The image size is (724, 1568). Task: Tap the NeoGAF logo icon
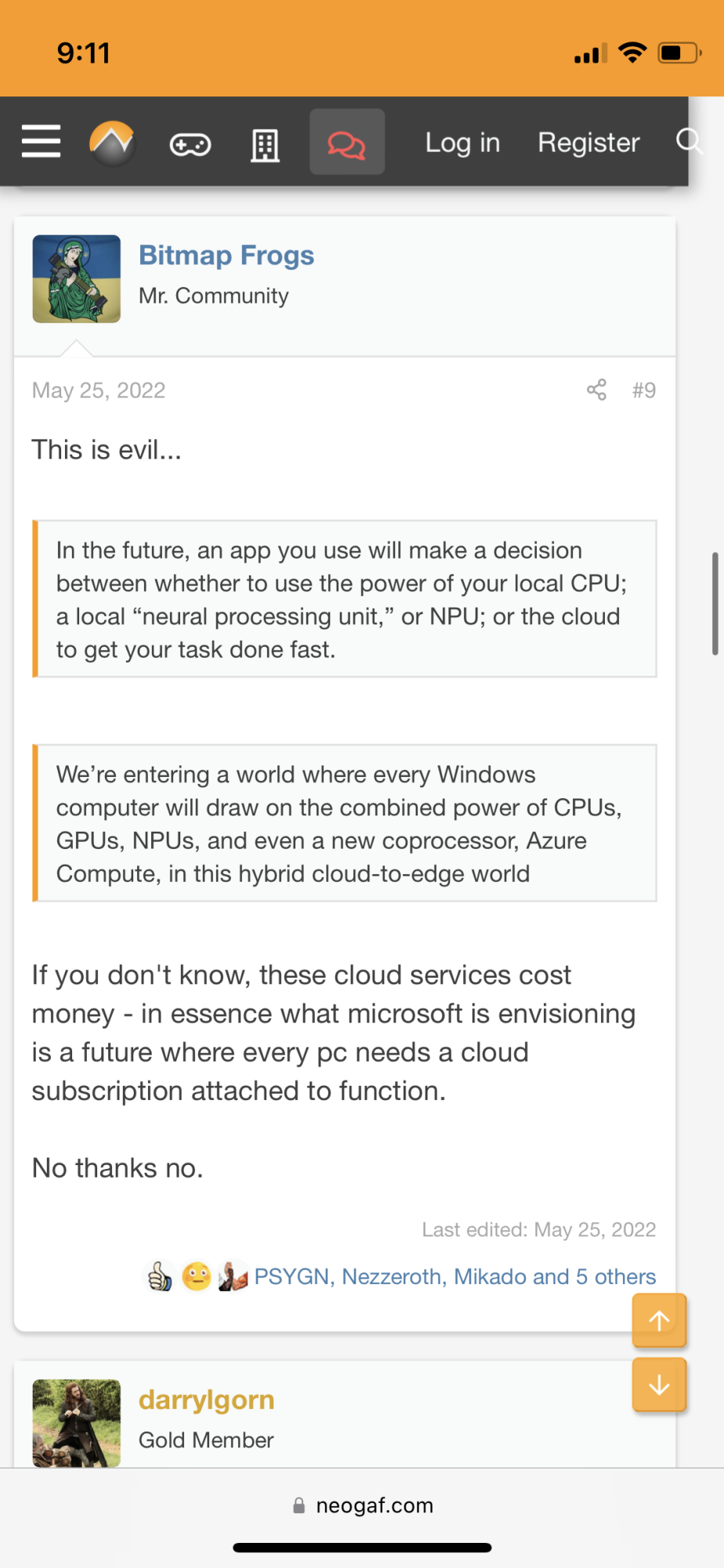112,143
